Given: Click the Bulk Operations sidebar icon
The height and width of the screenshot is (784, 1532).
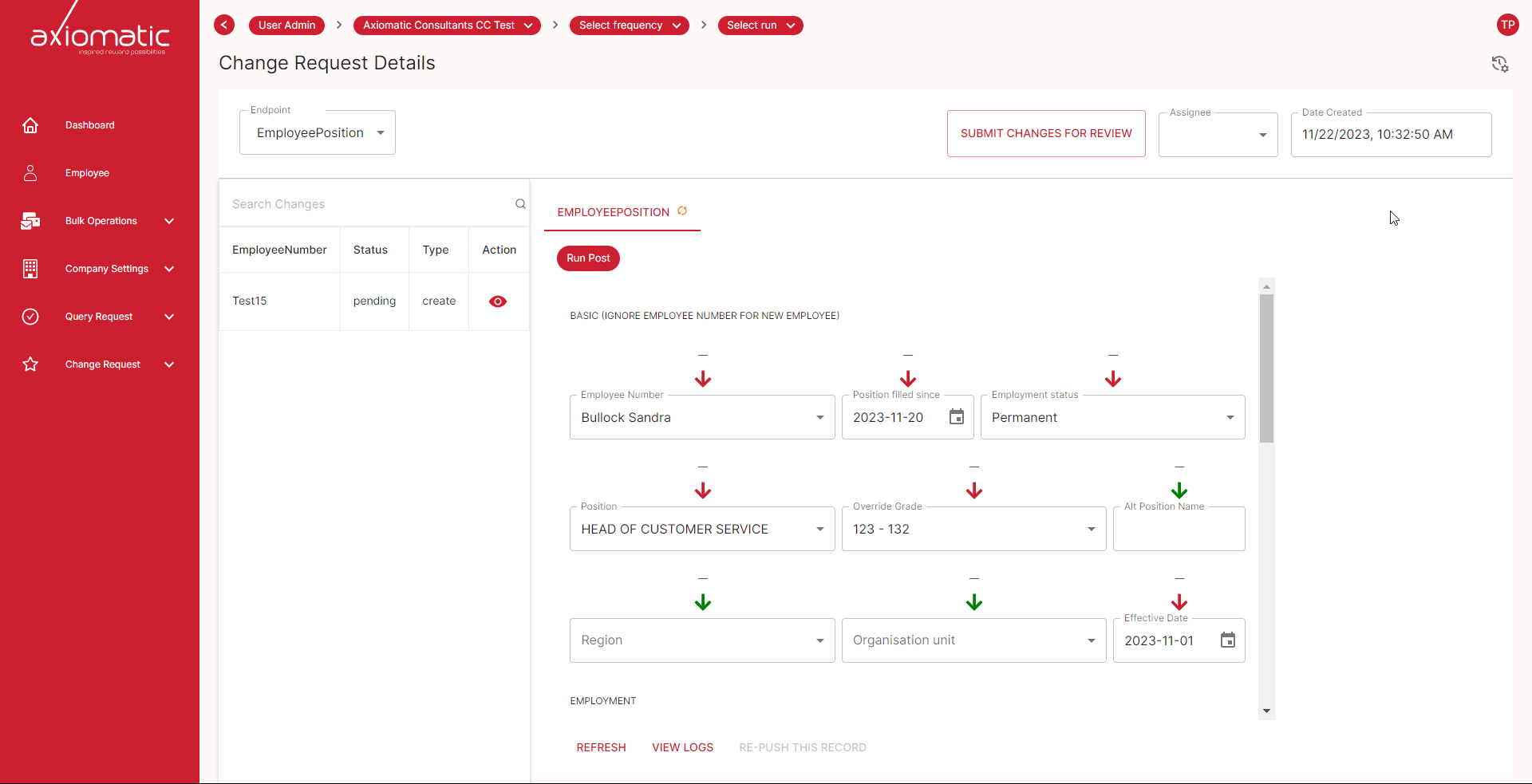Looking at the screenshot, I should tap(30, 221).
